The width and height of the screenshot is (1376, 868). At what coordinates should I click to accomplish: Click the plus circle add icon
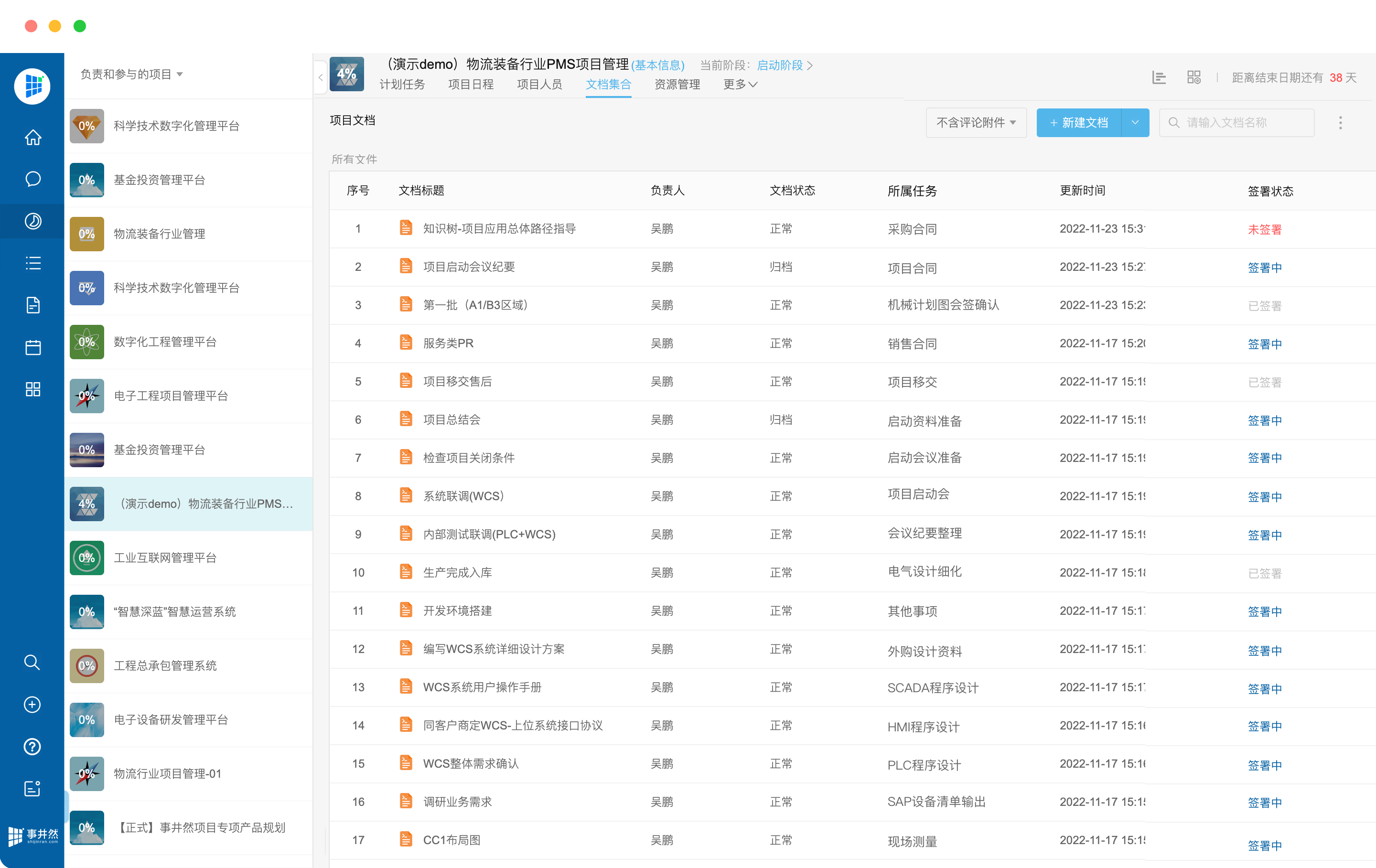coord(32,705)
